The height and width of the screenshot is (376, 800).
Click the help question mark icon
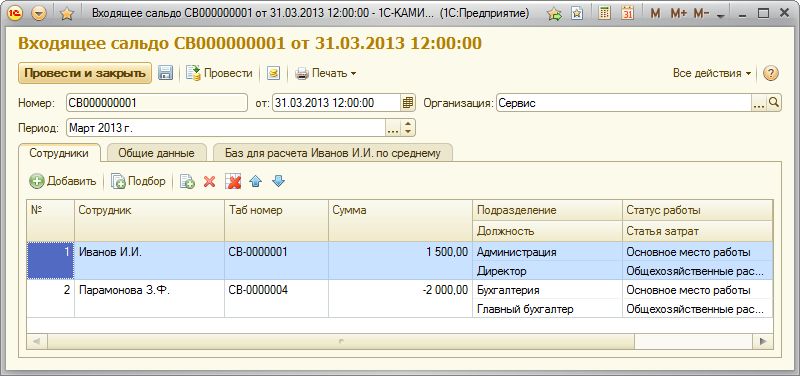[770, 73]
